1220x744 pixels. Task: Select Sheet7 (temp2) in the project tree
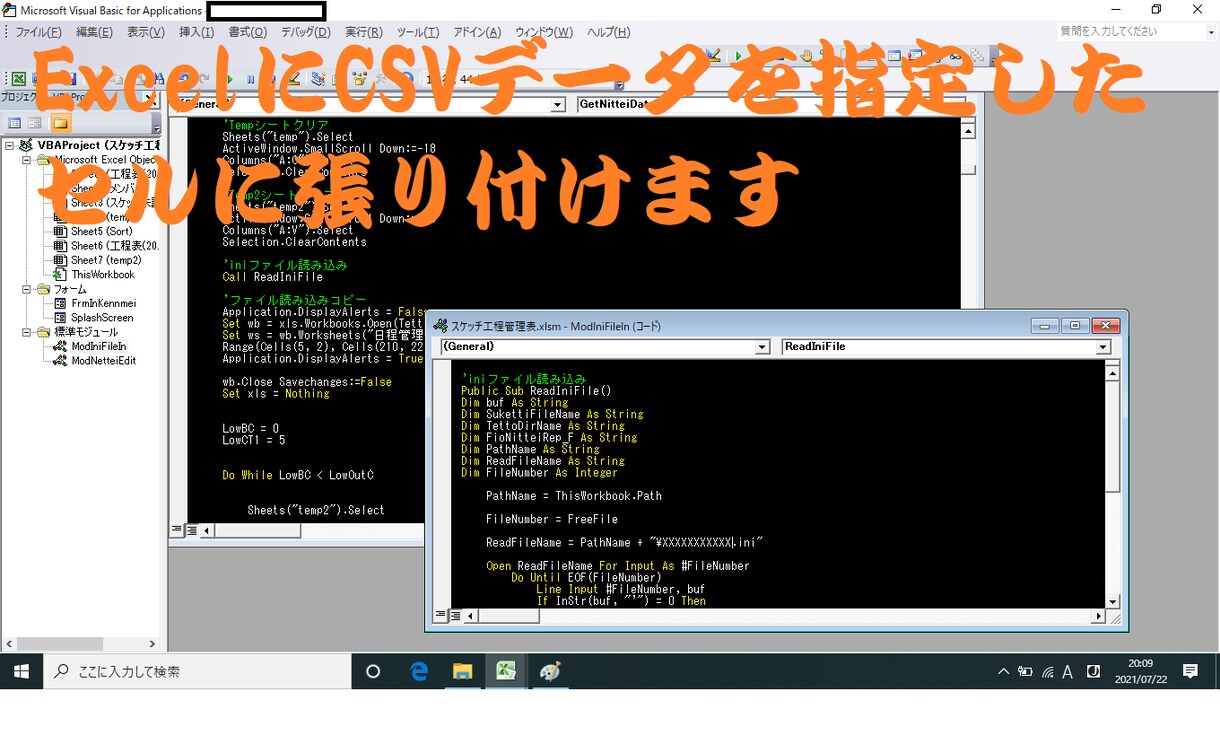(106, 260)
